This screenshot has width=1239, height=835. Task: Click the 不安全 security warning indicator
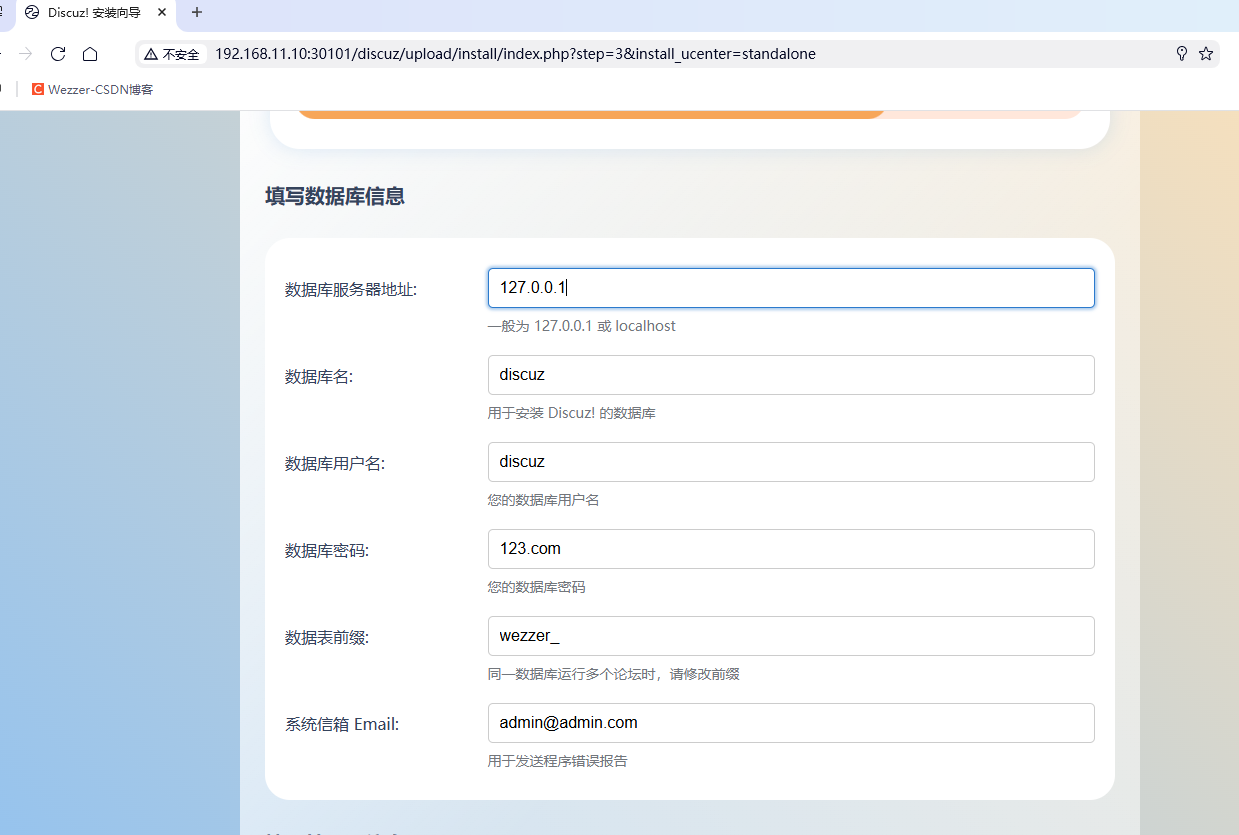[172, 54]
